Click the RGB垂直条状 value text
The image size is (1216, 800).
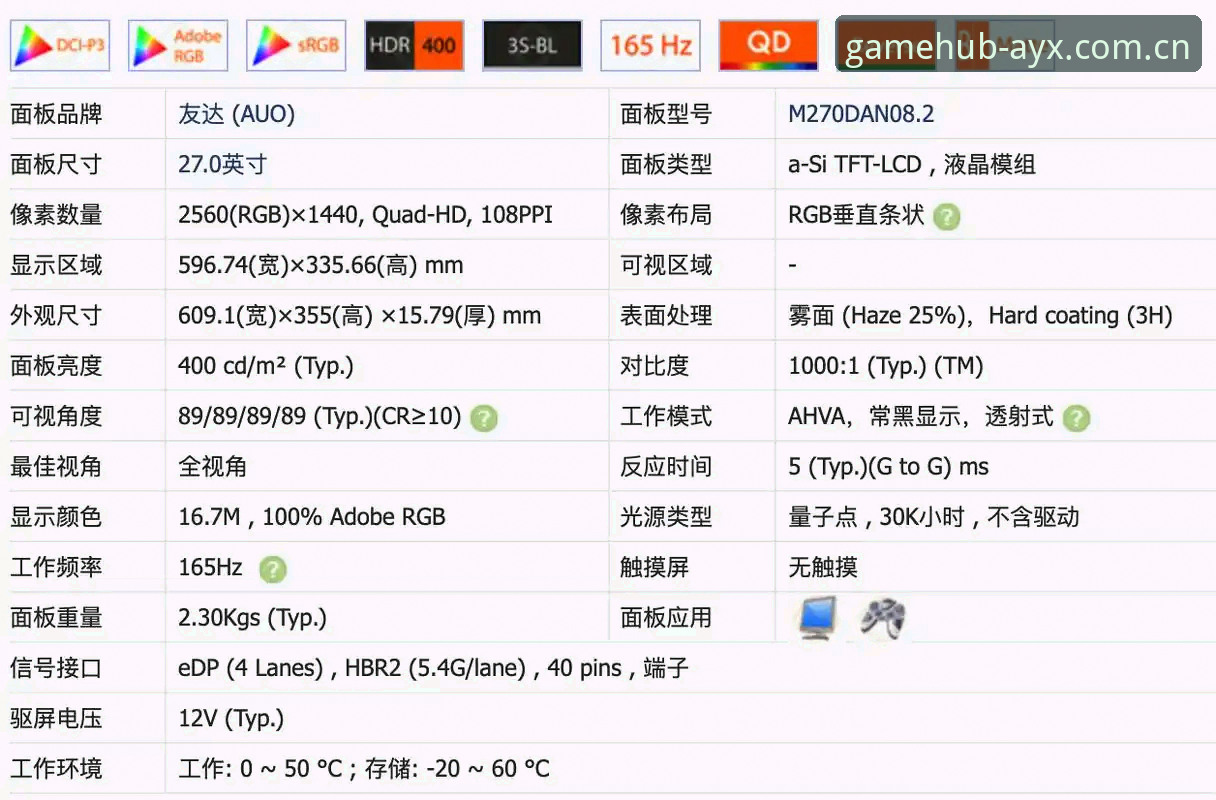856,215
